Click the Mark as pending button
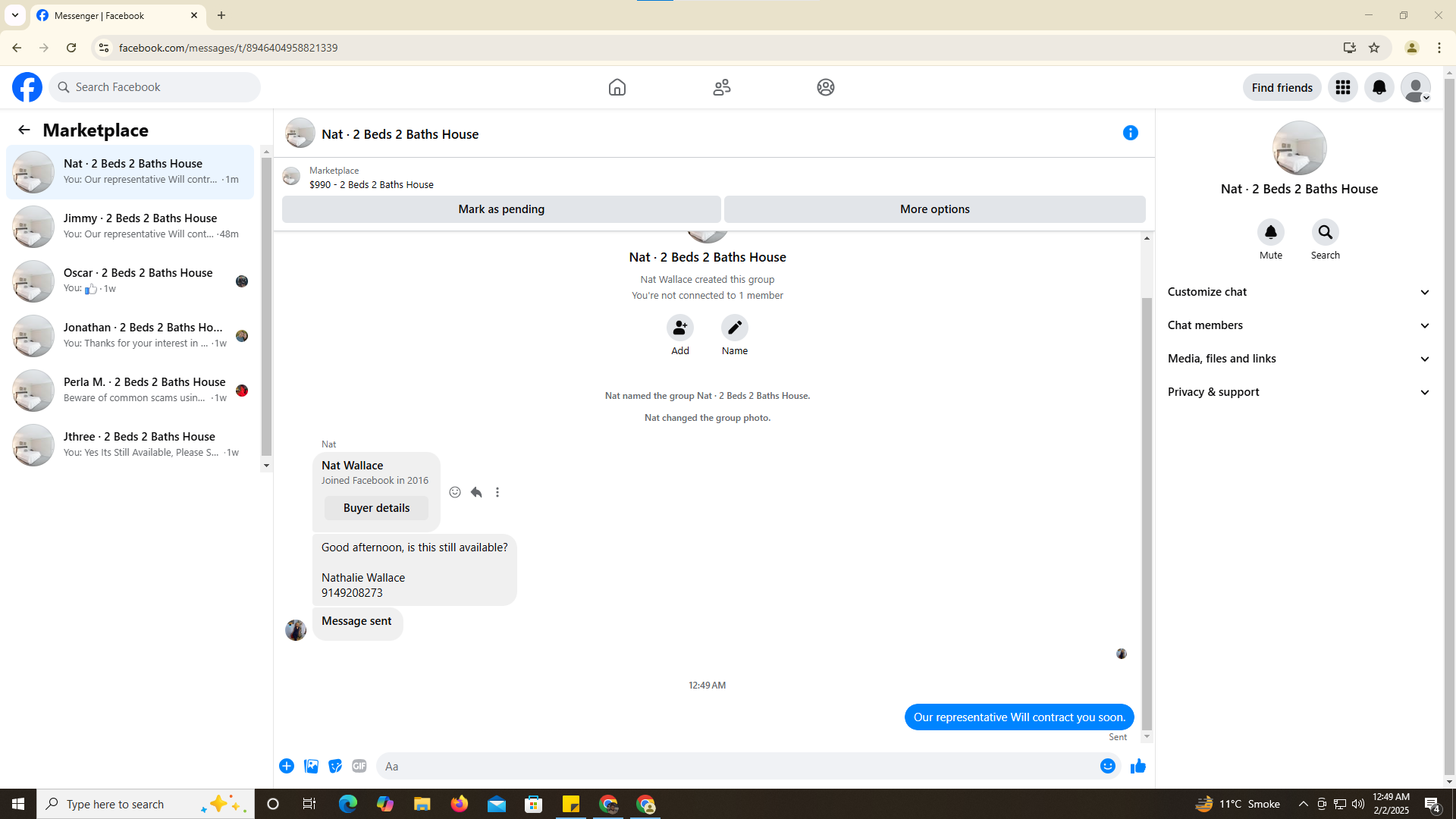The width and height of the screenshot is (1456, 819). [500, 209]
